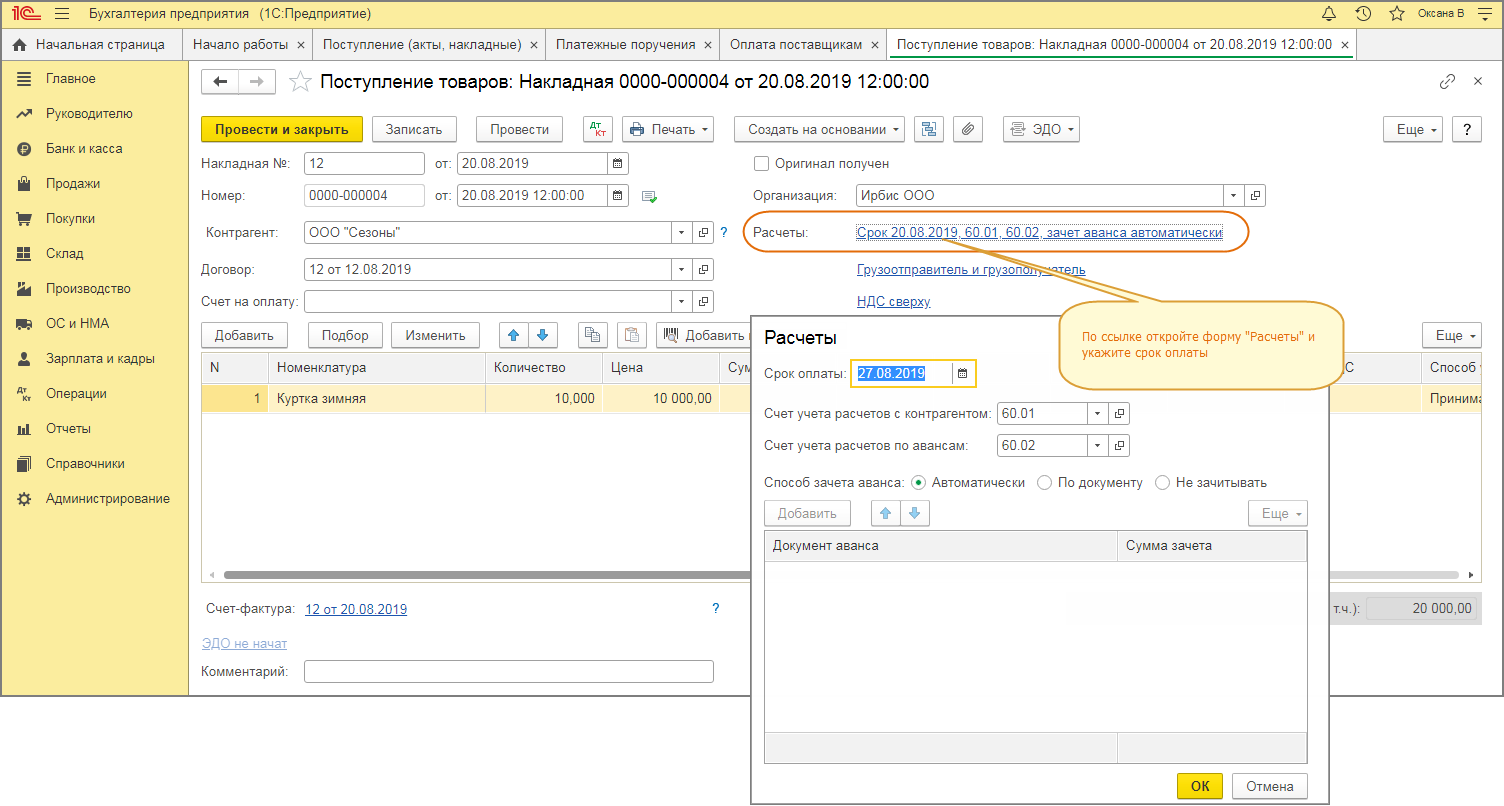This screenshot has height=806, width=1504.
Task: Expand account 60.01 dropdown
Action: (x=1097, y=413)
